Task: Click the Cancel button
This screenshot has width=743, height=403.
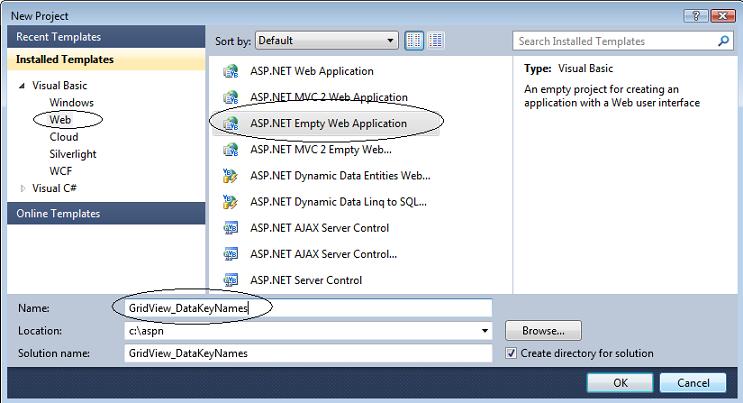Action: 693,383
